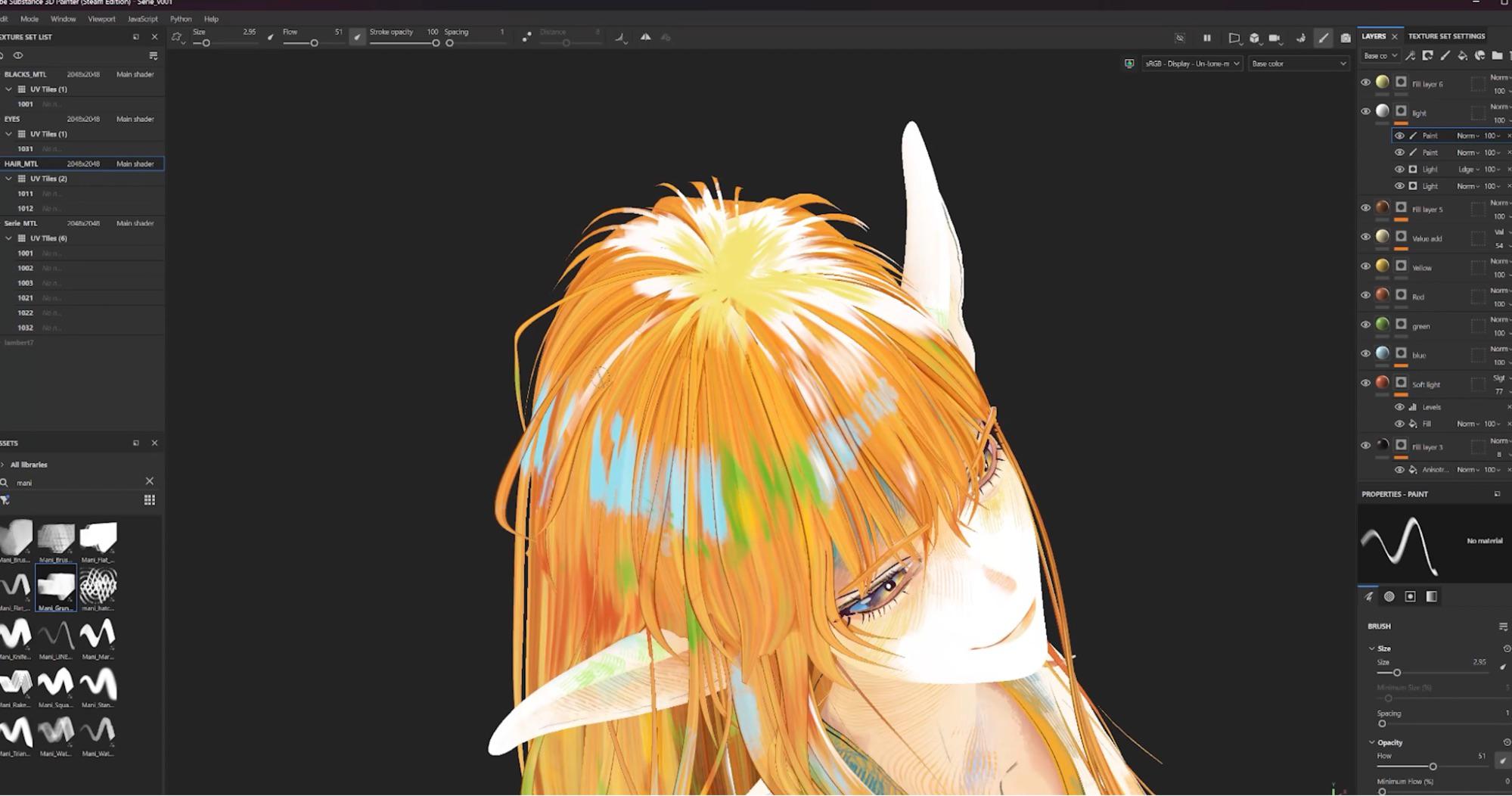Viewport: 1512px width, 796px height.
Task: Hide the green layer eye
Action: pos(1366,325)
